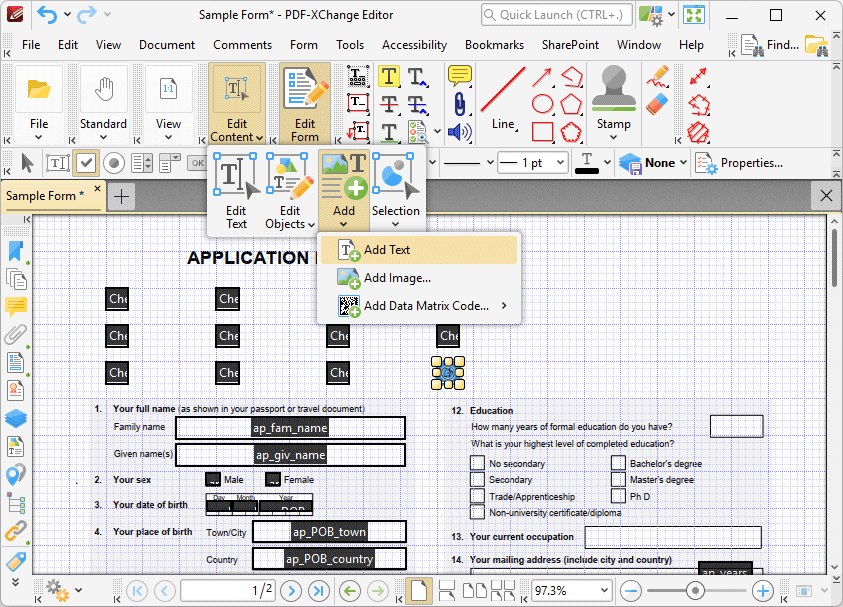Expand the Standard tools dropdown
This screenshot has height=607, width=843.
coord(103,137)
